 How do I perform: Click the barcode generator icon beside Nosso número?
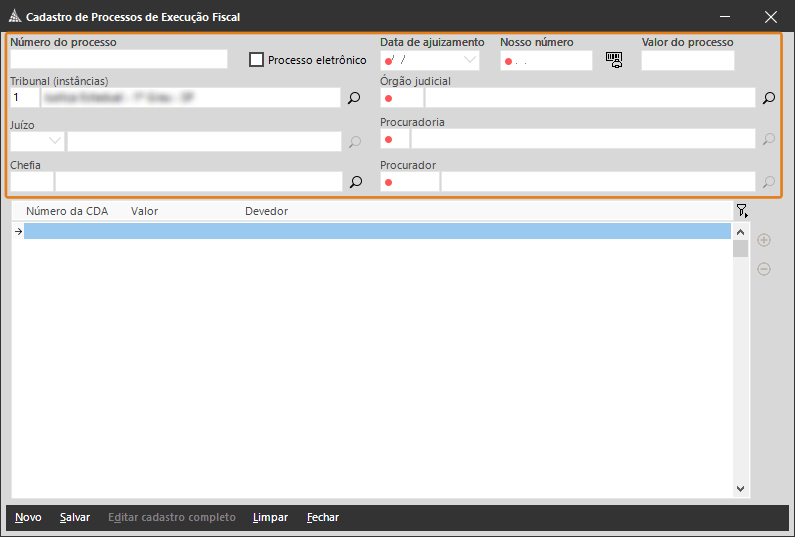pos(614,60)
